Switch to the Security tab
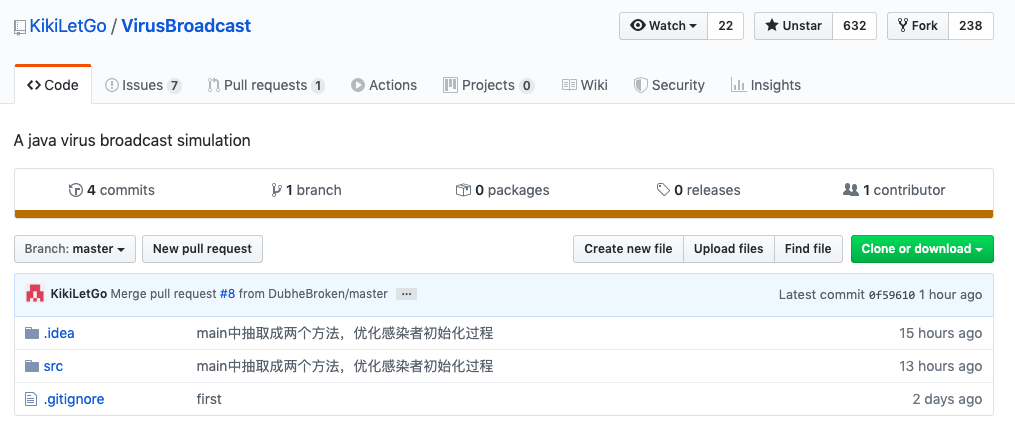Image resolution: width=1015 pixels, height=427 pixels. [x=669, y=85]
